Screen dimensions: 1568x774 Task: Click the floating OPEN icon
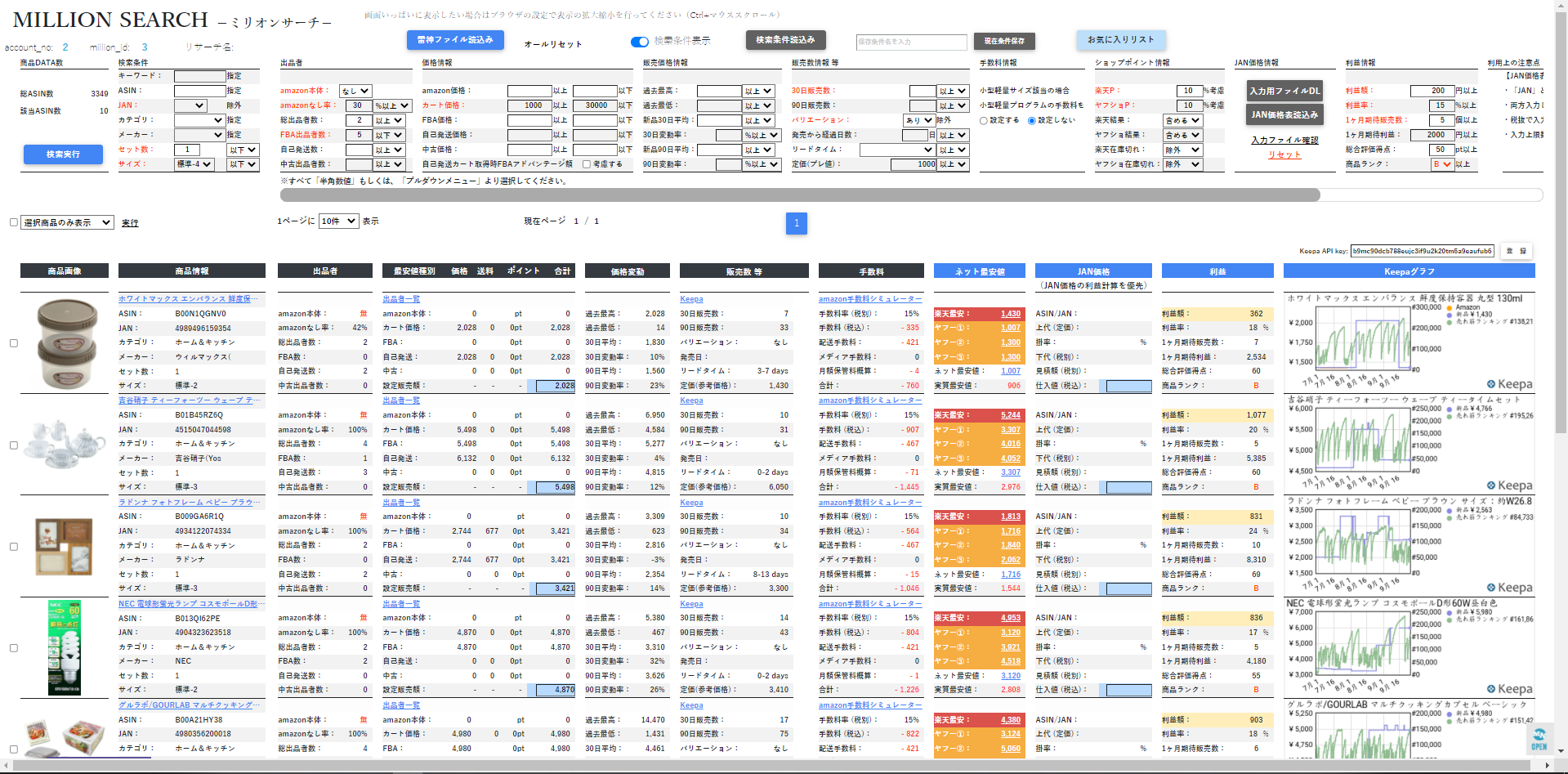pos(1539,740)
